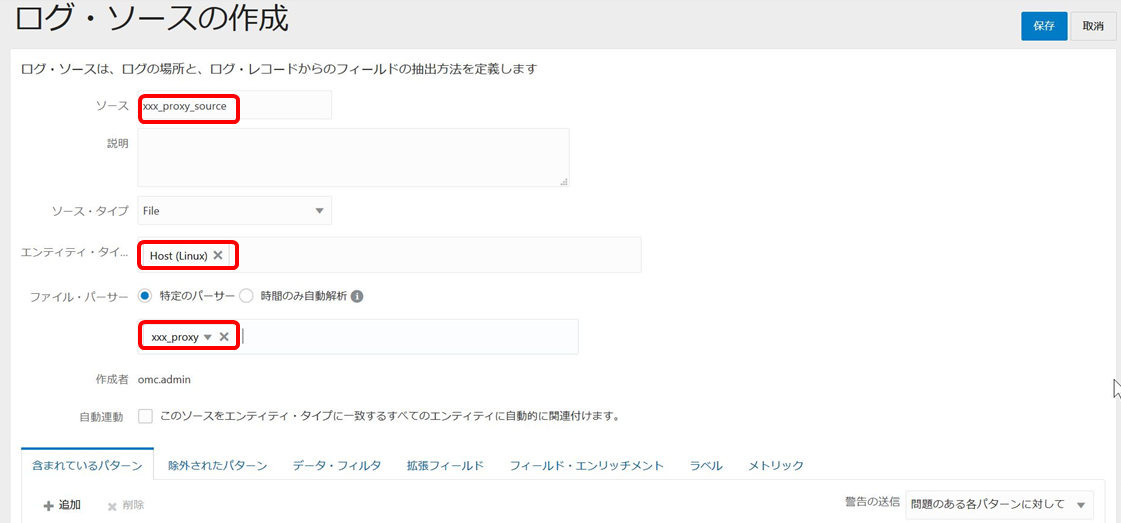Click the 取消 button
Viewport: 1121px width, 523px height.
pyautogui.click(x=1092, y=26)
